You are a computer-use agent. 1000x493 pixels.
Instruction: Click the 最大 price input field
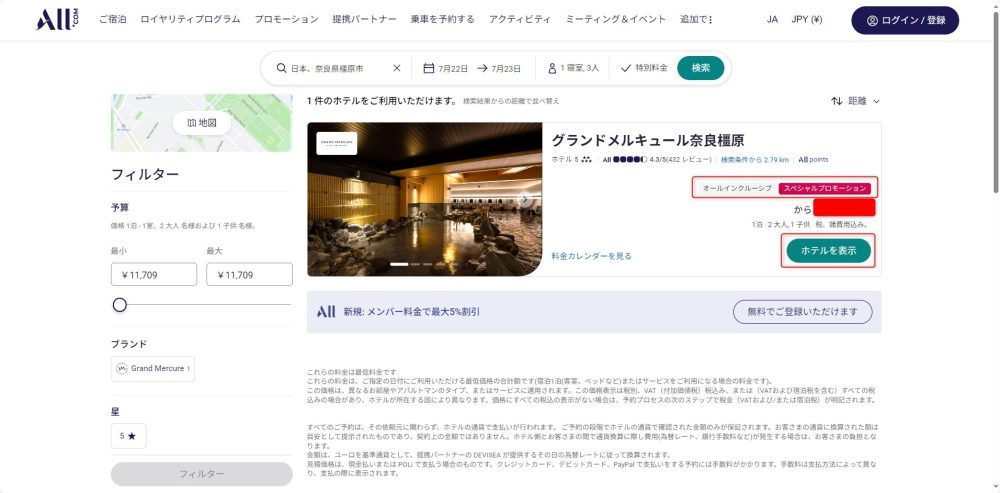pos(249,275)
